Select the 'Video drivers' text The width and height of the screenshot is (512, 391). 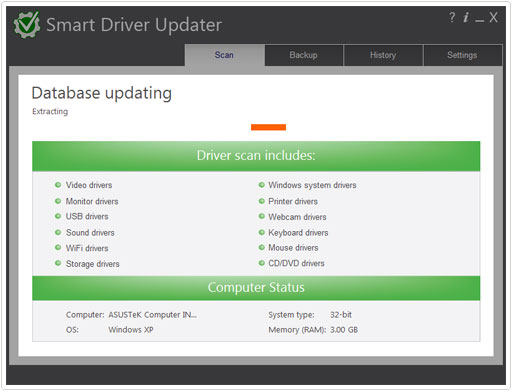(89, 185)
